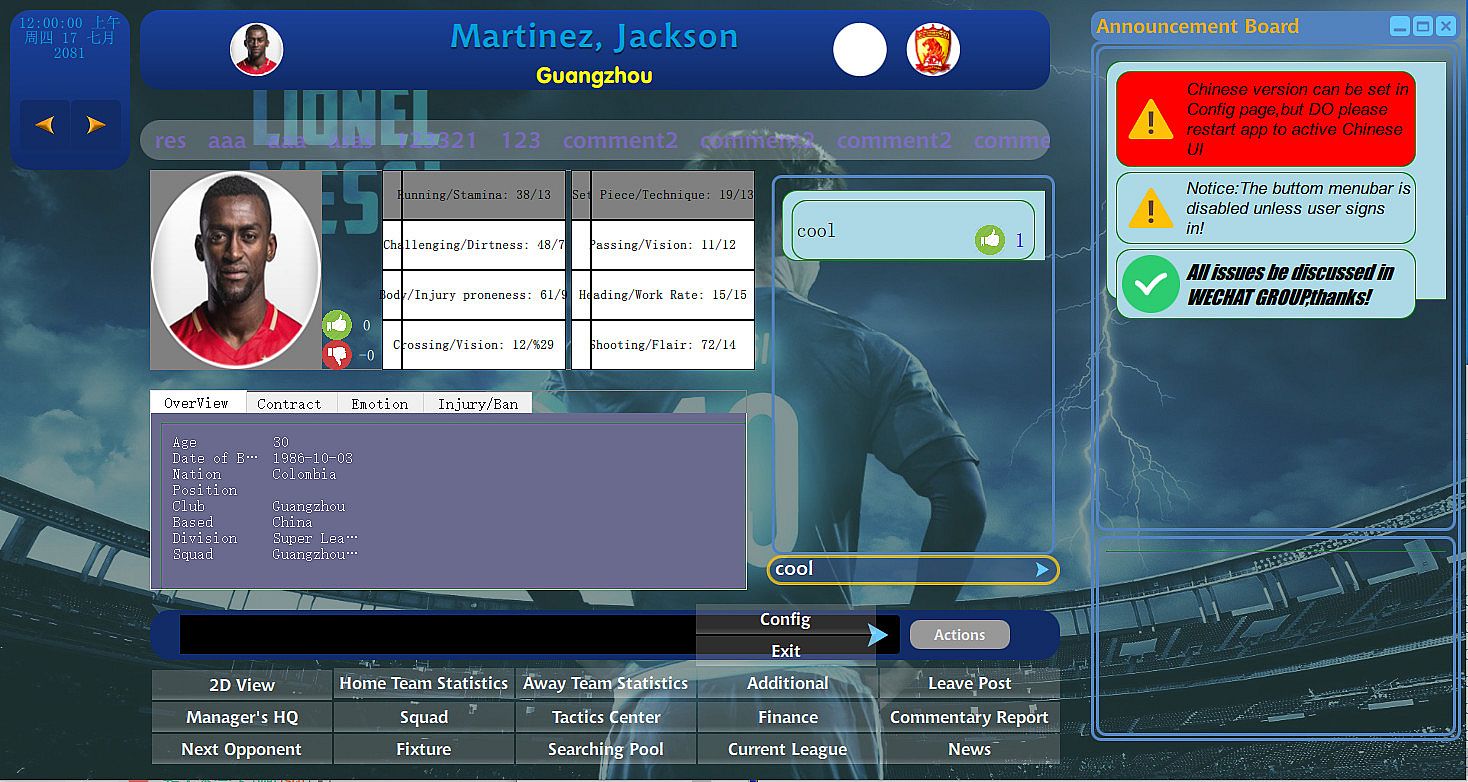Open the Tactics Center

(606, 717)
